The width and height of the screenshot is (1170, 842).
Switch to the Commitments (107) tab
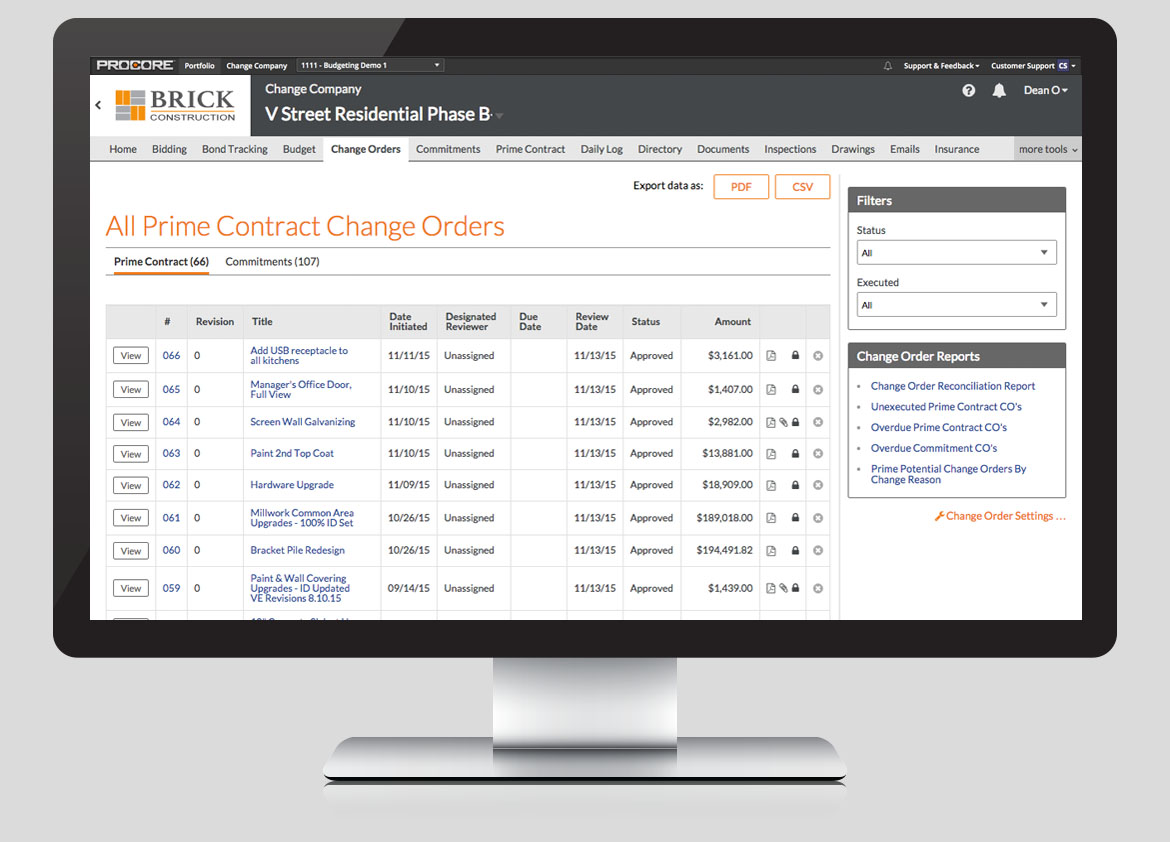click(x=272, y=261)
